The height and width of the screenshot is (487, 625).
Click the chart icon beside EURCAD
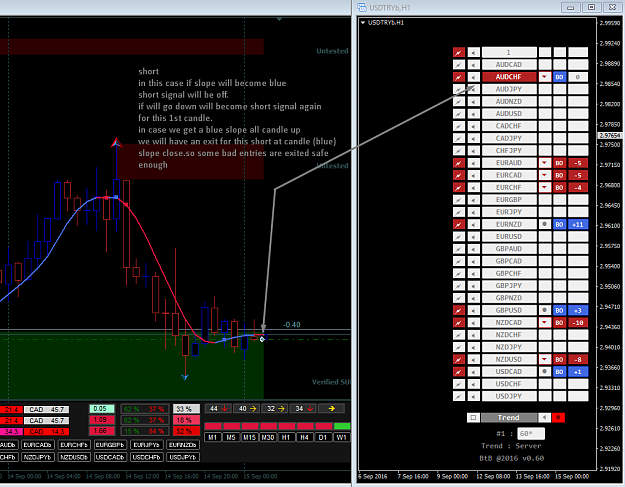[459, 175]
